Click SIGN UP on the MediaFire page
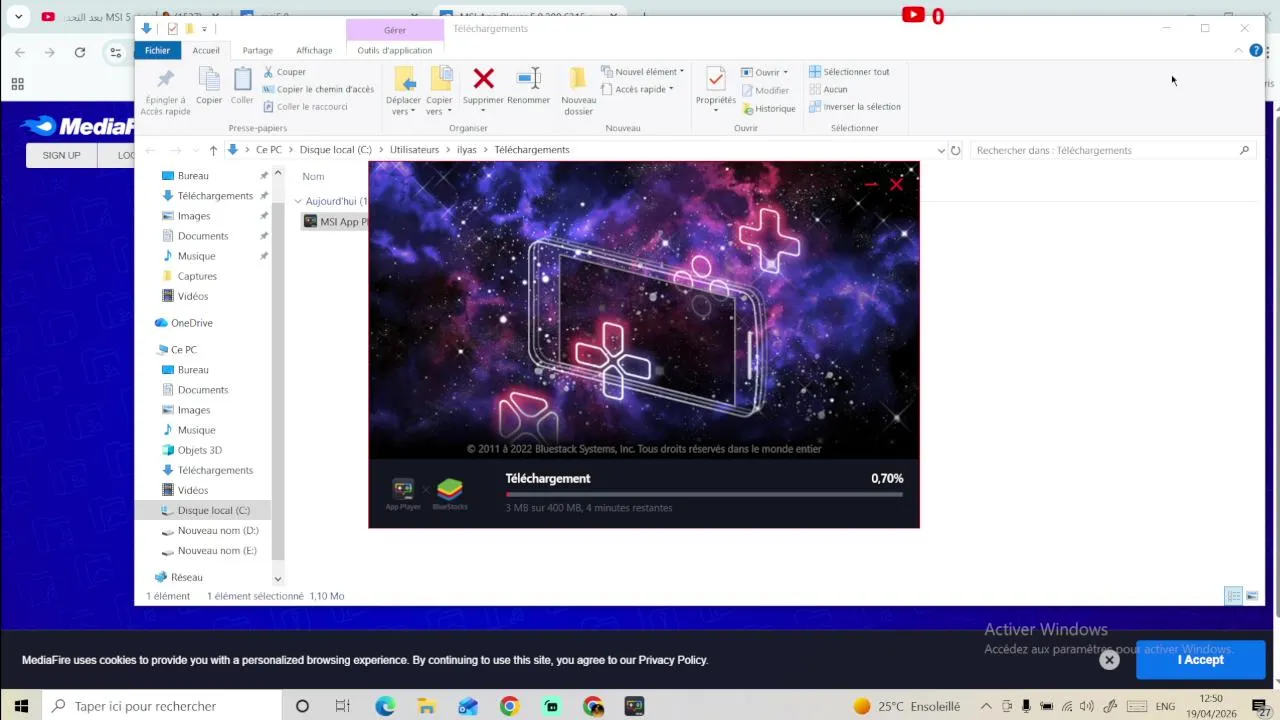Screen dimensions: 1280x720 coord(61,155)
